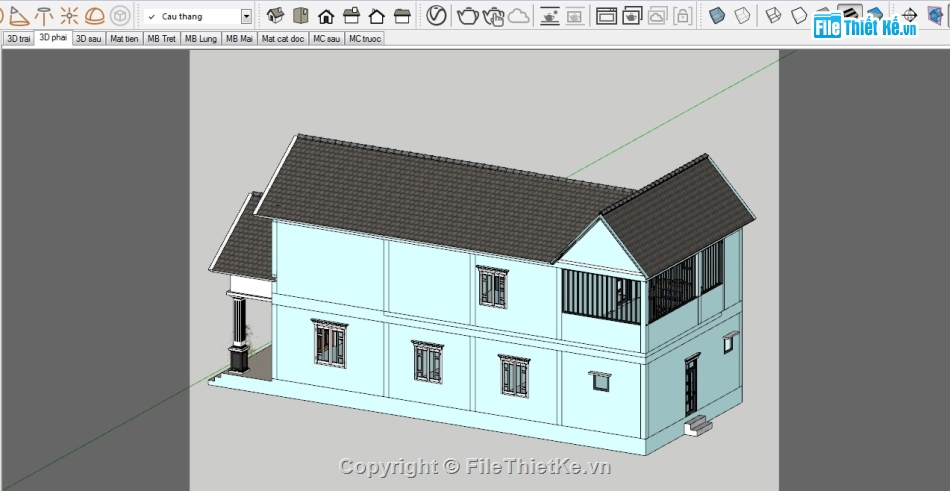Switch to Iso view house icon
The width and height of the screenshot is (950, 491).
point(276,16)
